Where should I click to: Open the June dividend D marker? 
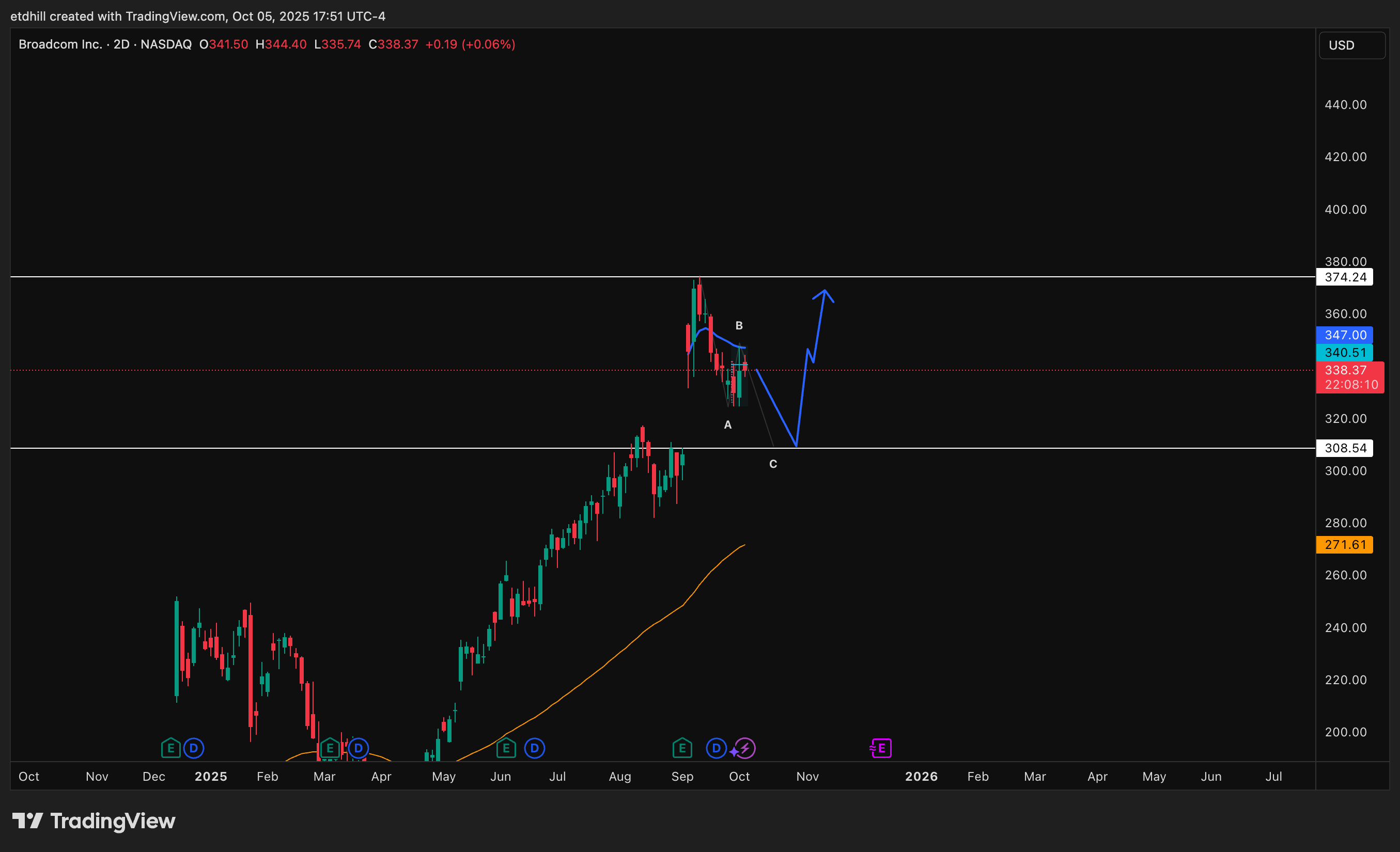tap(534, 748)
